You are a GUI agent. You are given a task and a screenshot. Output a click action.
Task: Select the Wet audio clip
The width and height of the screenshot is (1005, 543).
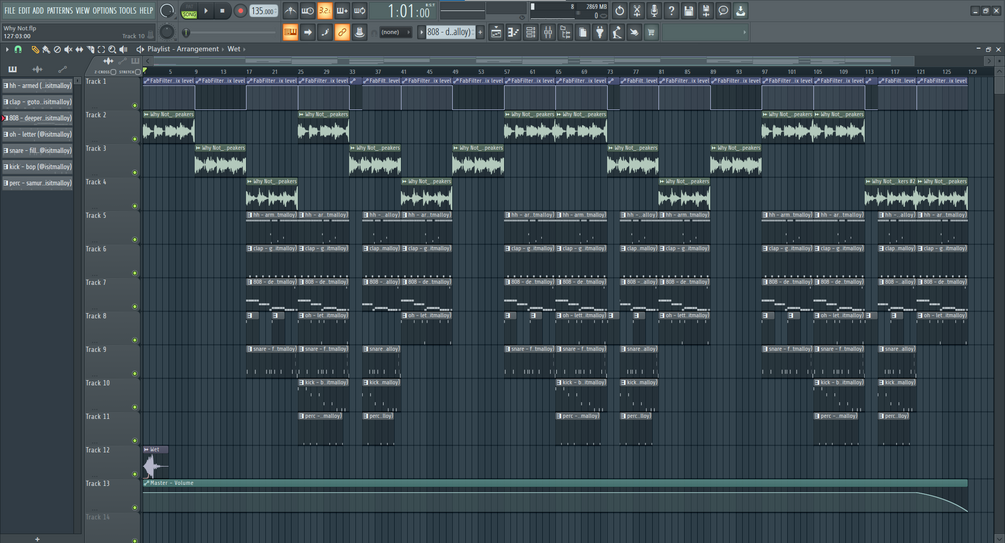(156, 464)
